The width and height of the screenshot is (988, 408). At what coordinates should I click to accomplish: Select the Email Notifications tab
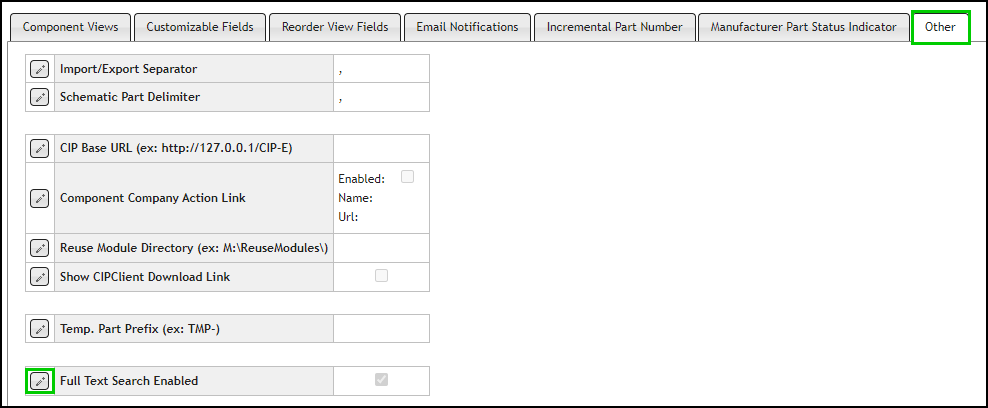[467, 27]
